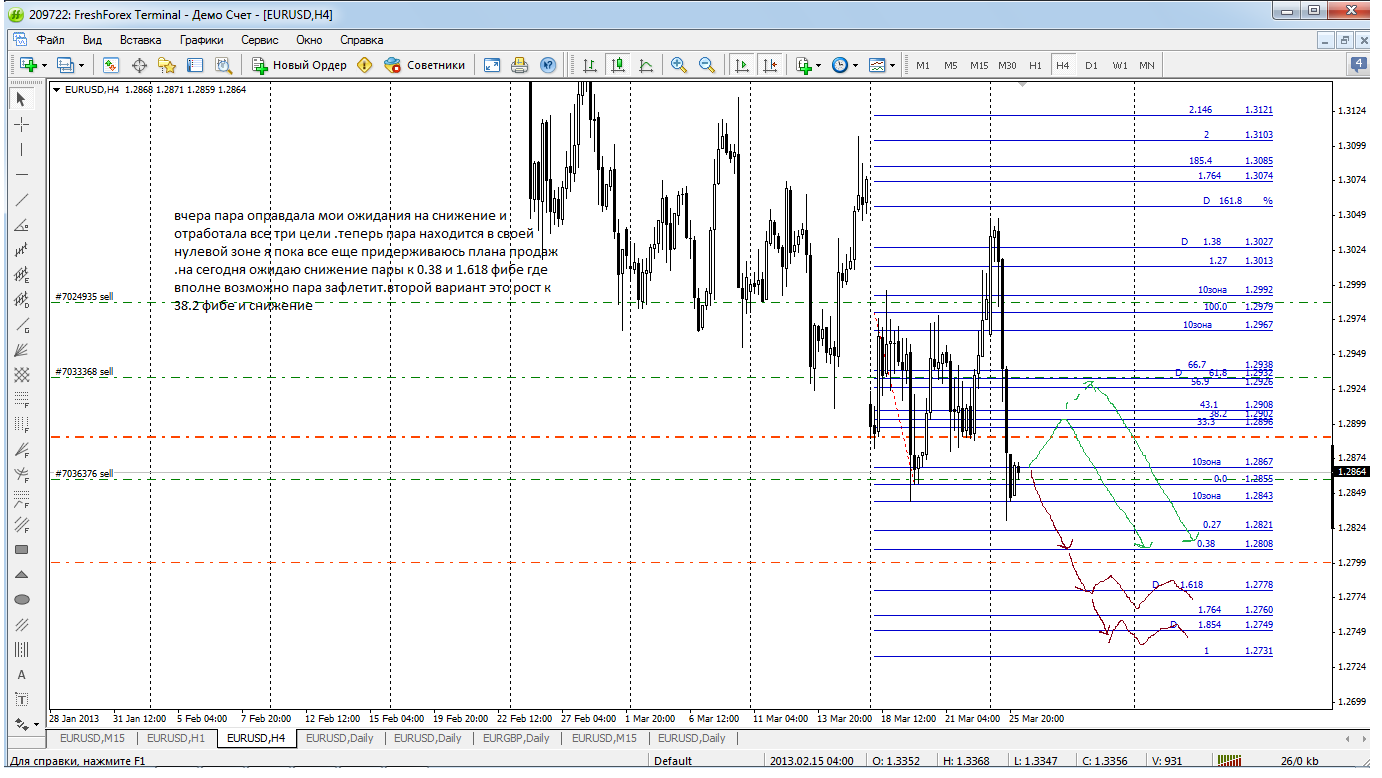This screenshot has height=778, width=1382.
Task: Toggle the Chart Shift button
Action: tap(769, 65)
